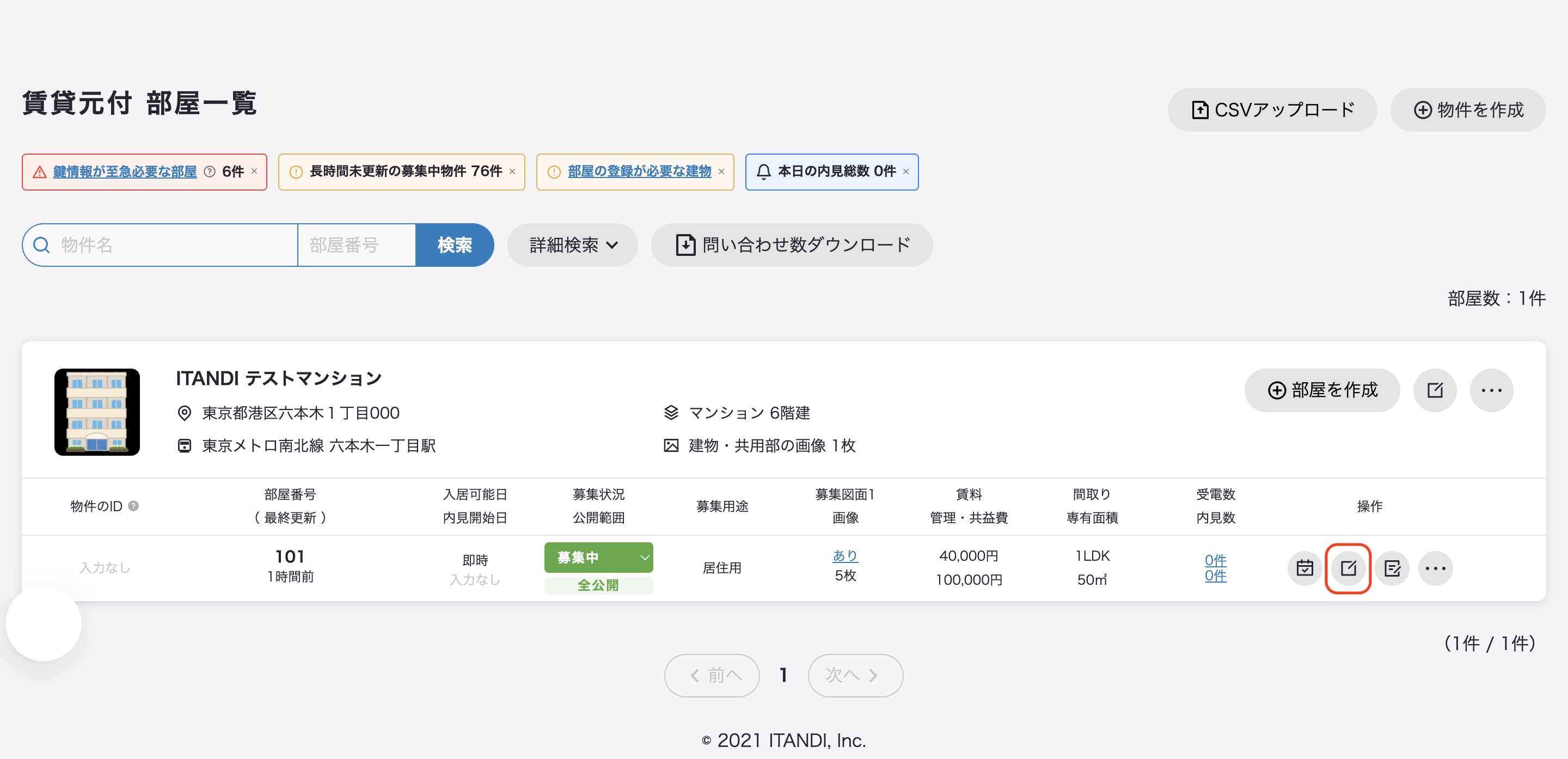This screenshot has width=1568, height=759.
Task: Click the building edit icon beside 部屋を作成
Action: [1435, 390]
